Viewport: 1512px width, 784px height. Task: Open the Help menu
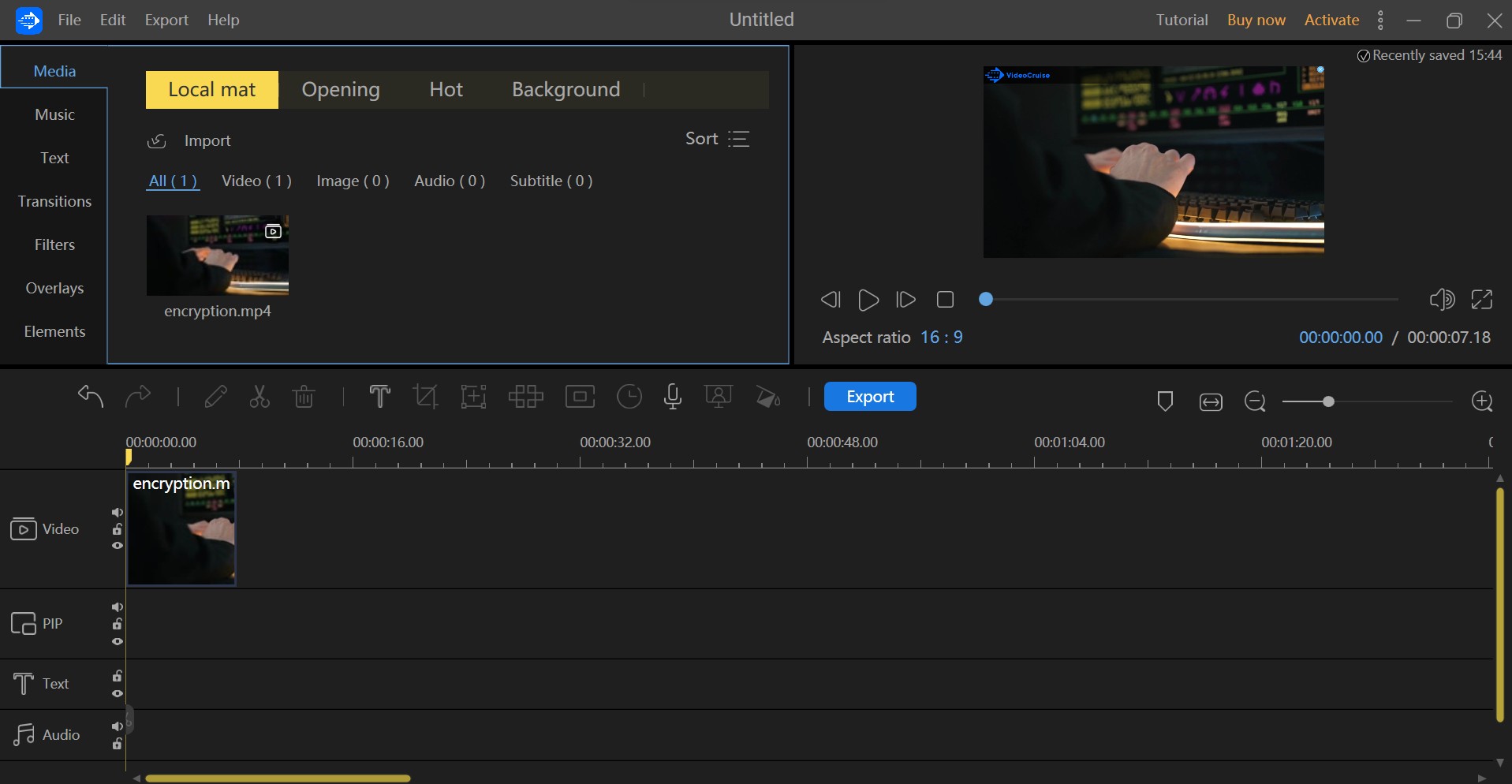click(223, 20)
